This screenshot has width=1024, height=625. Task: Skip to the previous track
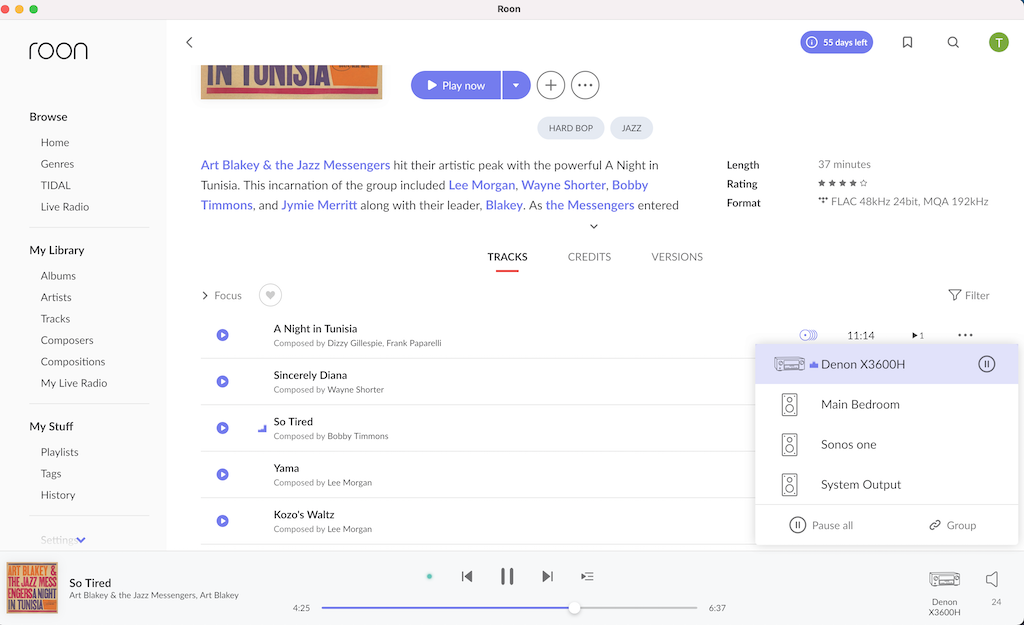pos(467,576)
